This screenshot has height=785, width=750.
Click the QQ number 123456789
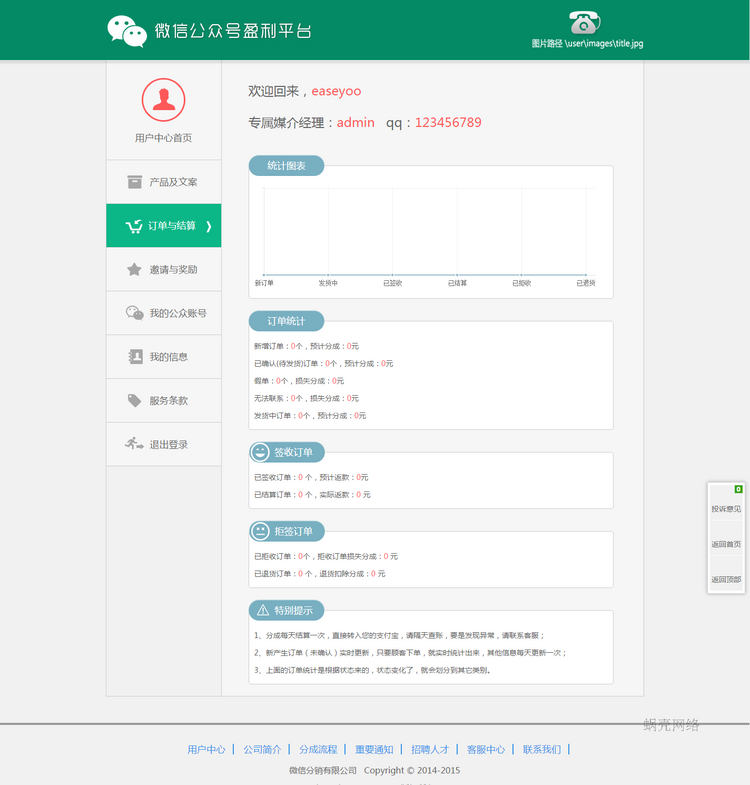click(x=448, y=122)
